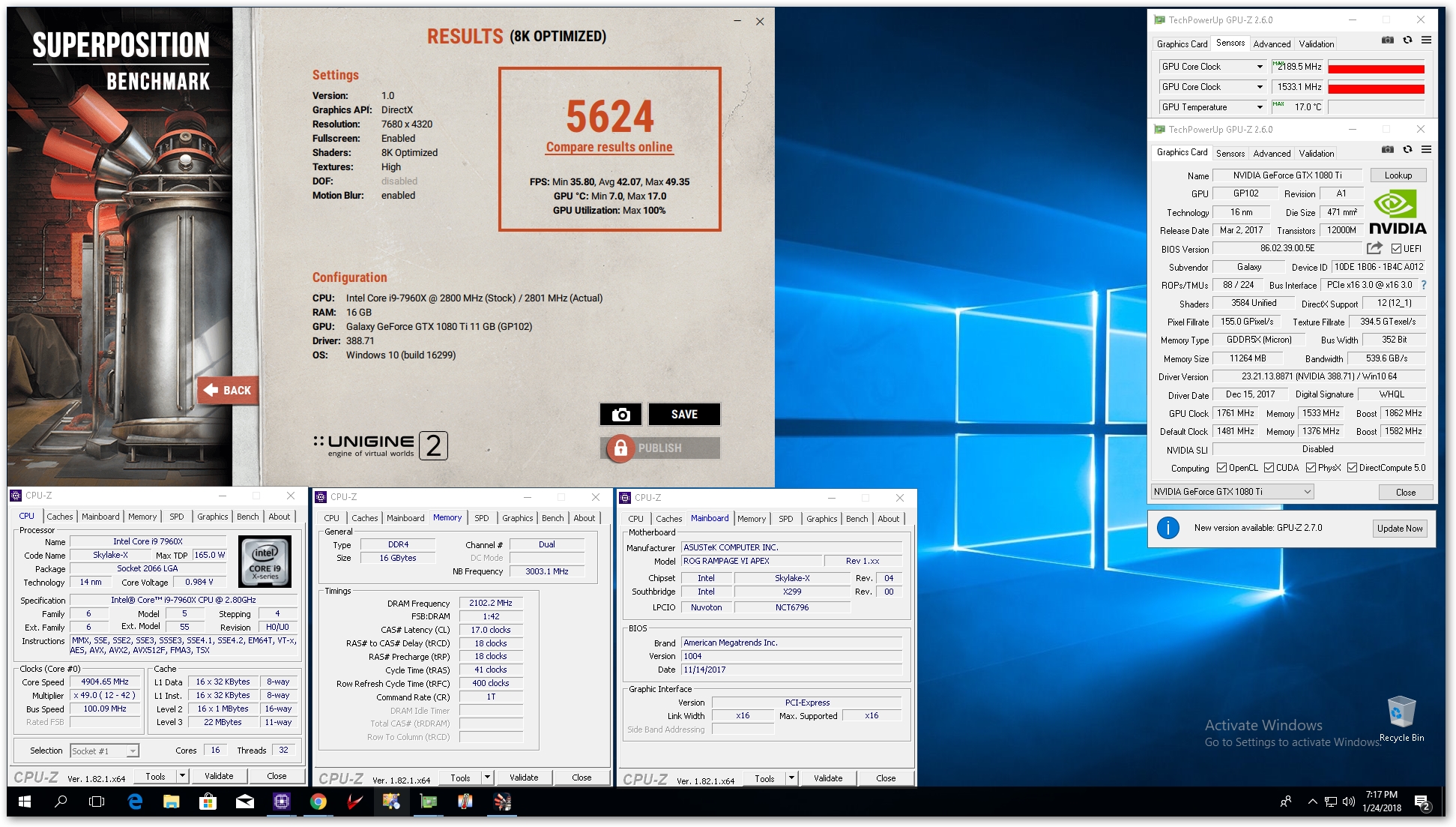Screen dimensions: 1456x827
Task: Click the lock icon on the PUBLISH button
Action: coord(620,448)
